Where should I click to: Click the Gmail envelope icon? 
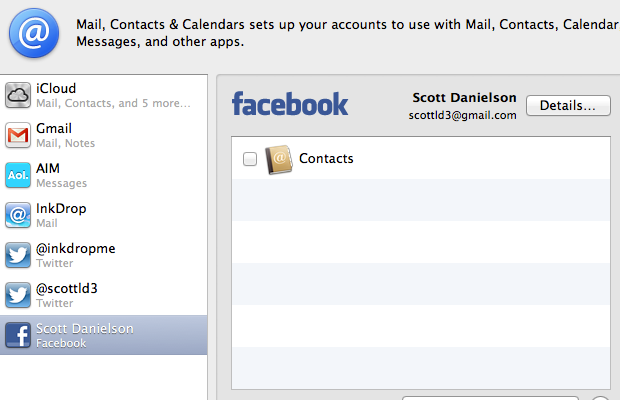coord(18,135)
